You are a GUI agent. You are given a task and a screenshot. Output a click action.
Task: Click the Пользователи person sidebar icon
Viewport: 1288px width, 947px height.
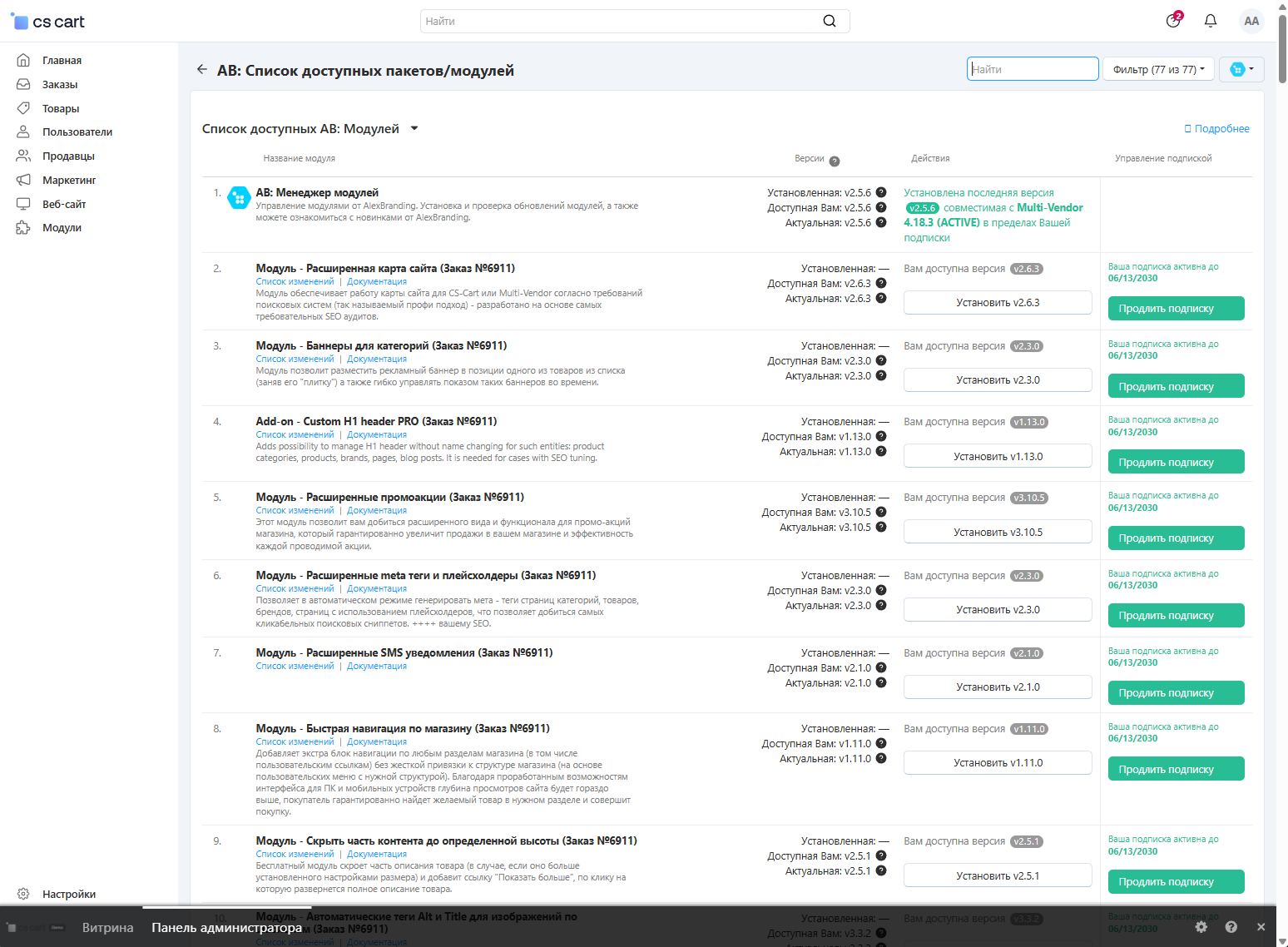tap(23, 131)
